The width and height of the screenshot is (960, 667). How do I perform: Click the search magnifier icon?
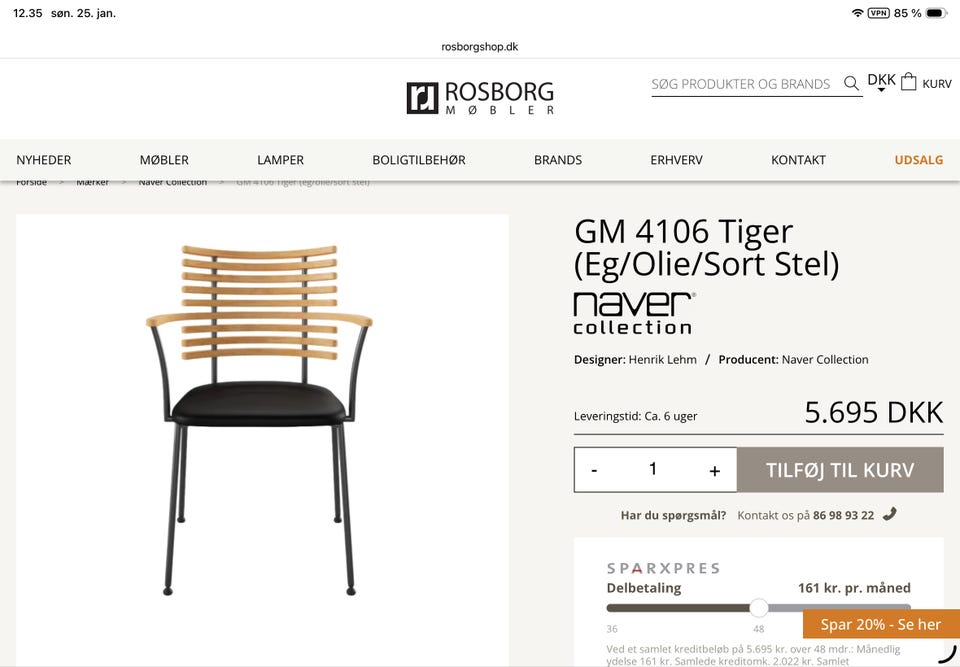tap(851, 83)
